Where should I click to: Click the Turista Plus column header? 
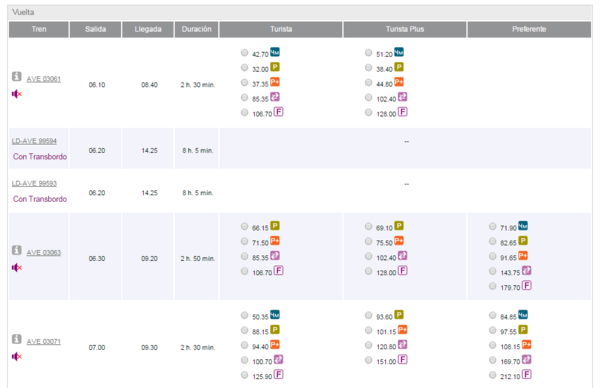(x=405, y=29)
